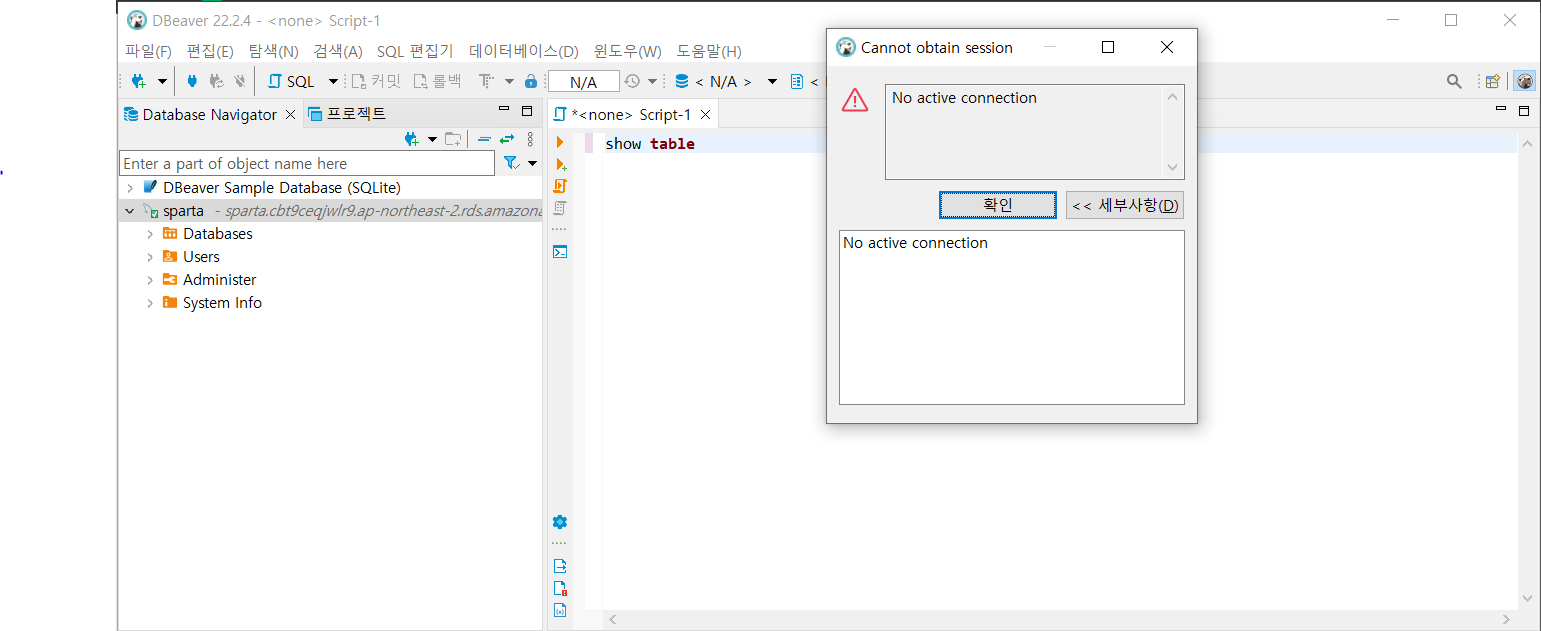Open the SQL 편집기 menu

coord(415,51)
